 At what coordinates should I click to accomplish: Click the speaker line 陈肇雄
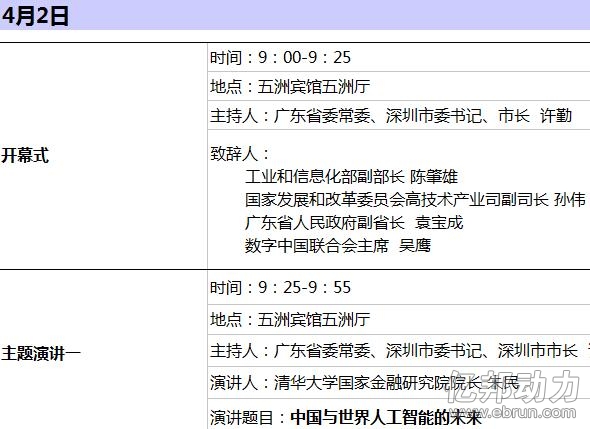point(351,176)
